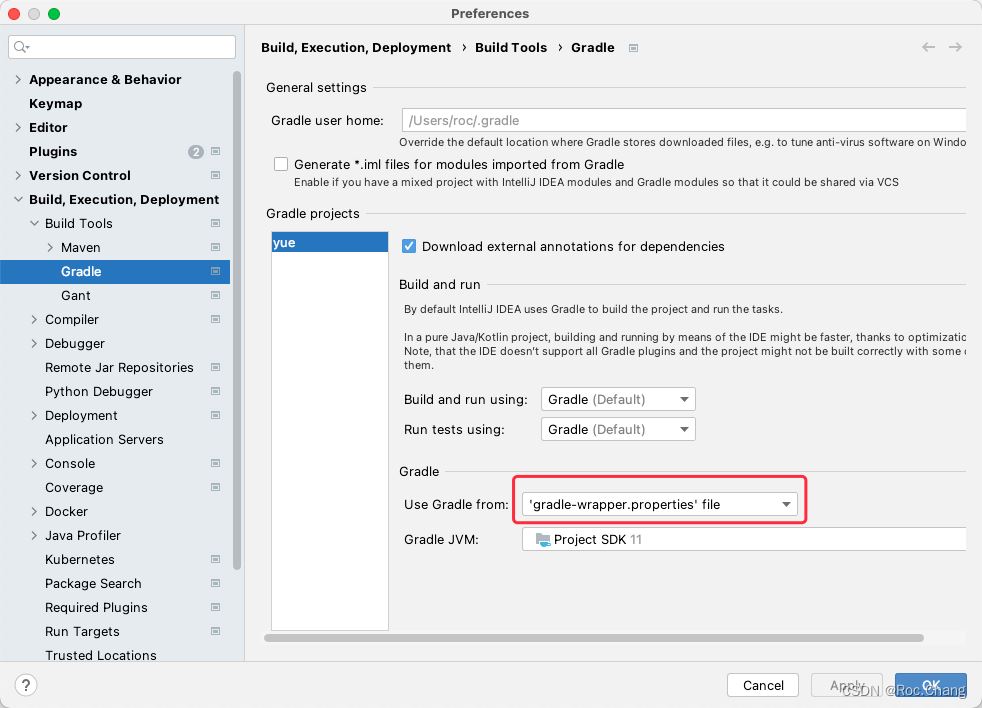Image resolution: width=982 pixels, height=708 pixels.
Task: Enable Generate *.iml files checkbox
Action: point(281,164)
